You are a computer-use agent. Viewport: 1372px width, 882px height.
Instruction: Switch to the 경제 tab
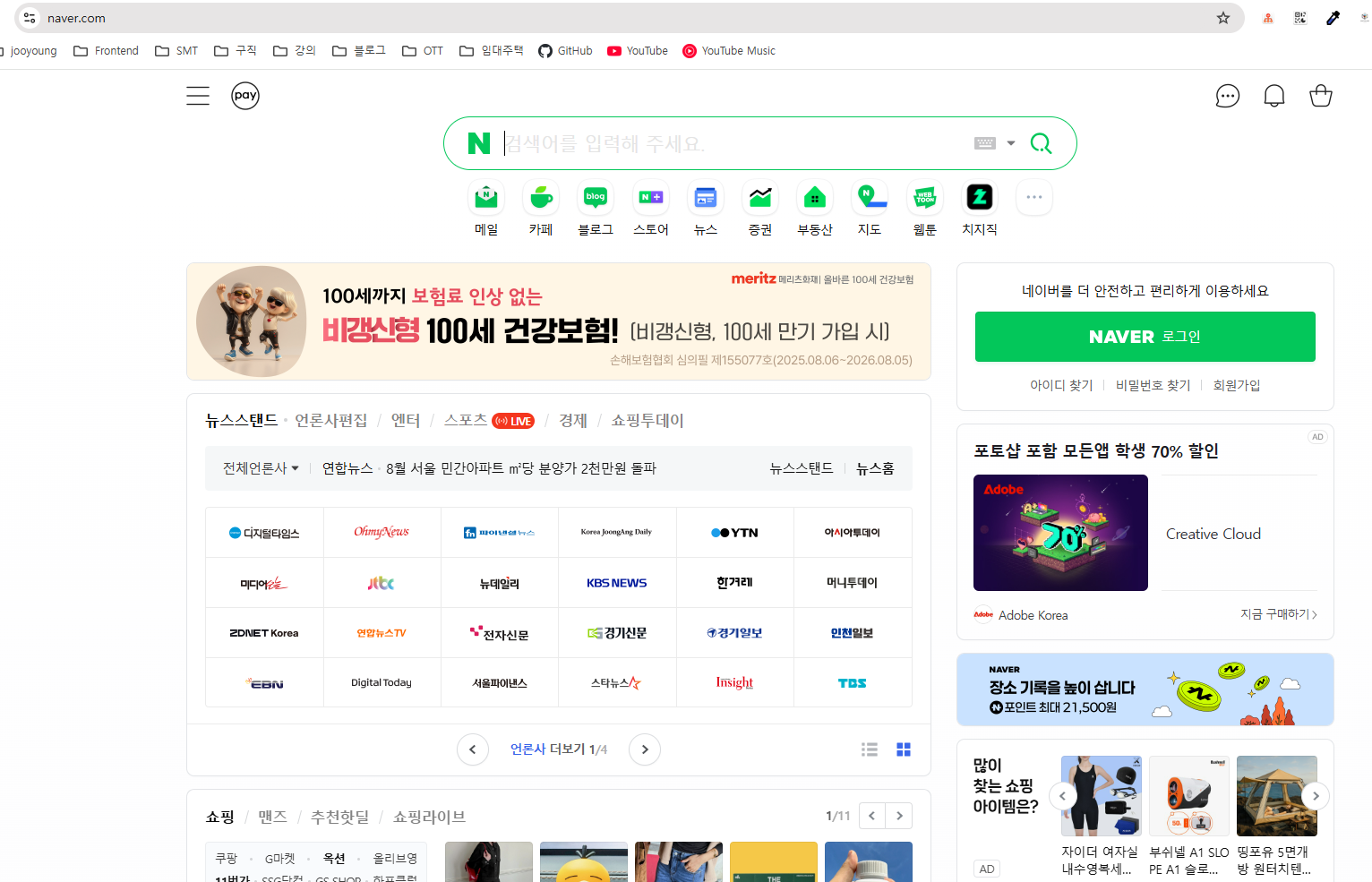click(573, 421)
